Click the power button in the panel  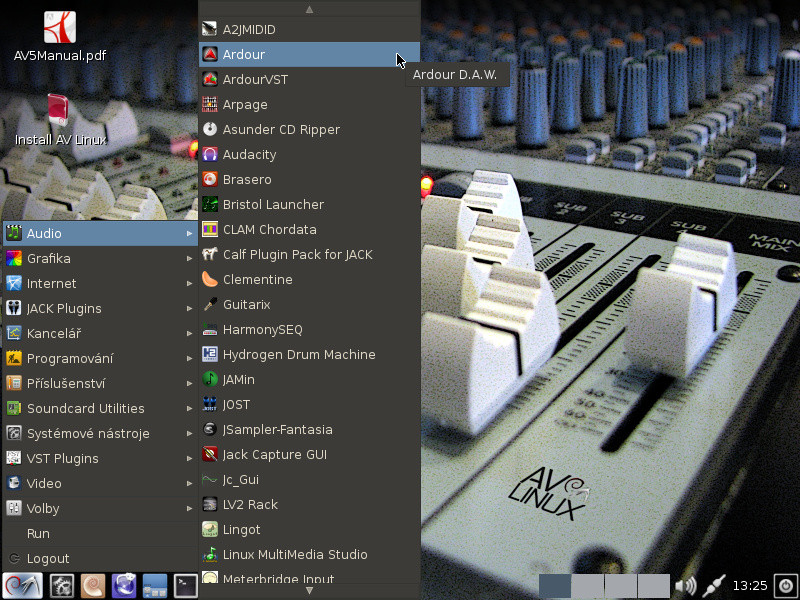786,585
